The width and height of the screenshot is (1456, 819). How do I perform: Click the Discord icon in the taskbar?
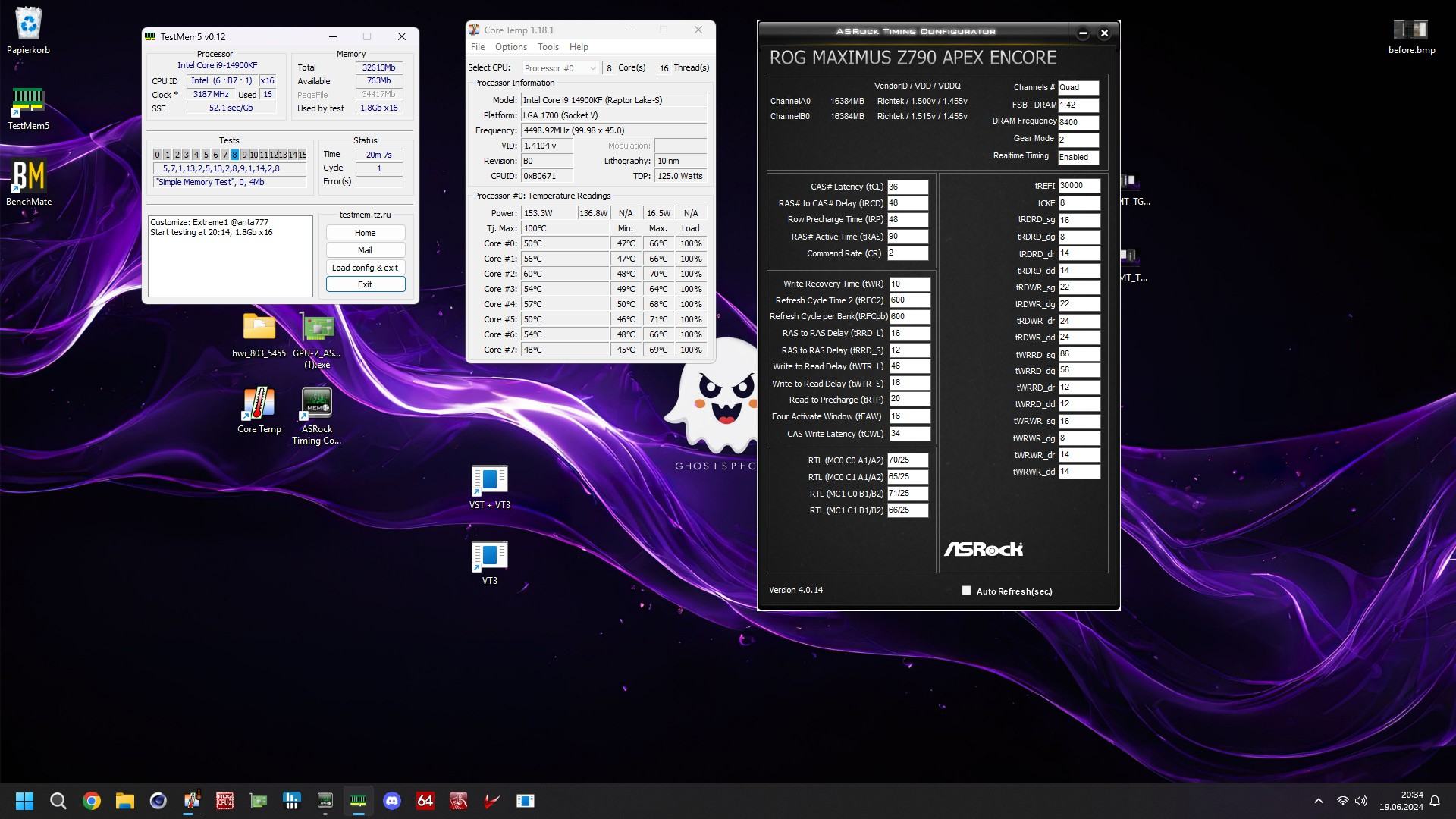[392, 801]
